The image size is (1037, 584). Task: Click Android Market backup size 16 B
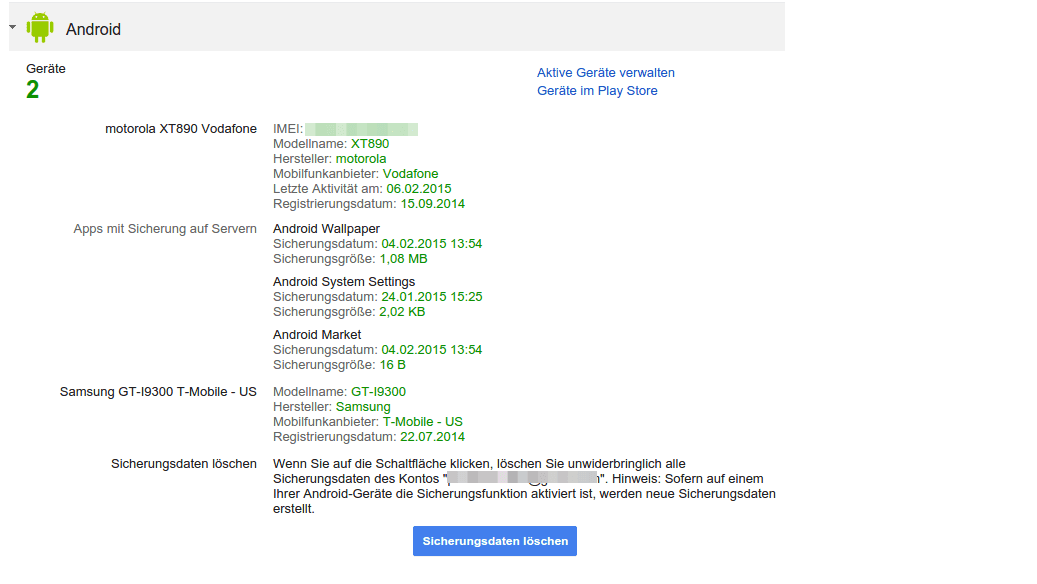[x=392, y=365]
